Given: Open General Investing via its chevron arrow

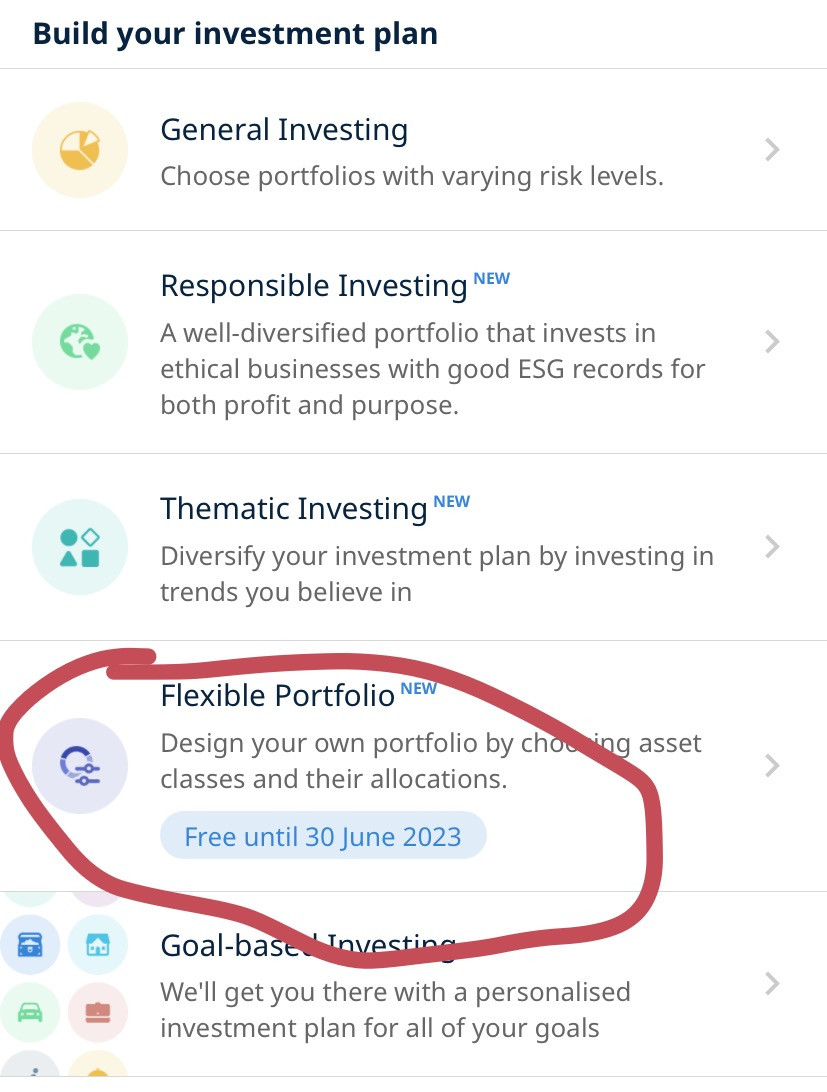Looking at the screenshot, I should (x=772, y=150).
